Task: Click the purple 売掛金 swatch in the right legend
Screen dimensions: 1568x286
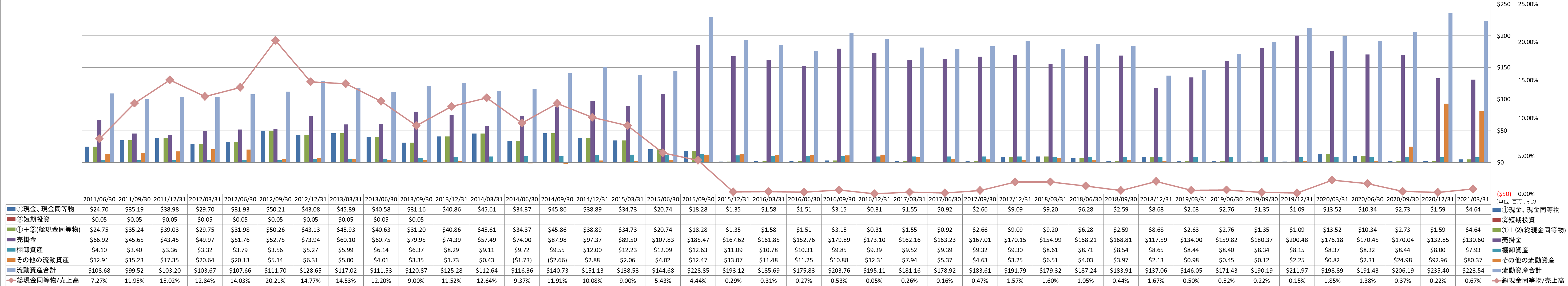Action: (x=1497, y=240)
